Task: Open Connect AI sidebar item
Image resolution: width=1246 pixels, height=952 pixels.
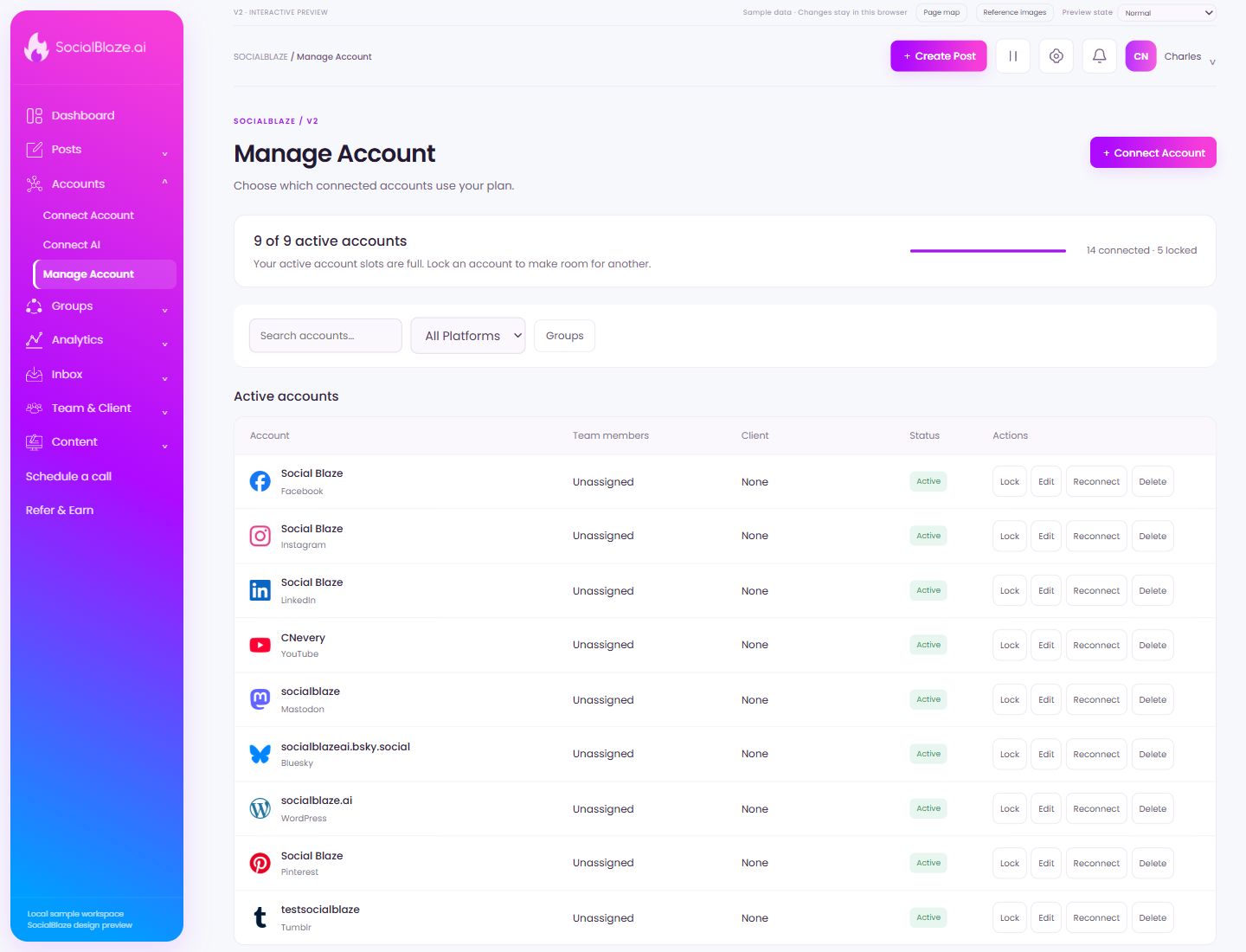Action: (x=72, y=245)
